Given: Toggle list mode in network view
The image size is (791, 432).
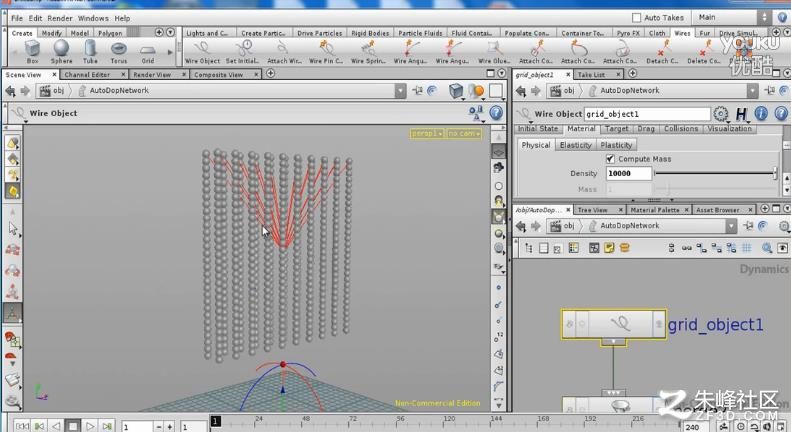Looking at the screenshot, I should (x=543, y=248).
